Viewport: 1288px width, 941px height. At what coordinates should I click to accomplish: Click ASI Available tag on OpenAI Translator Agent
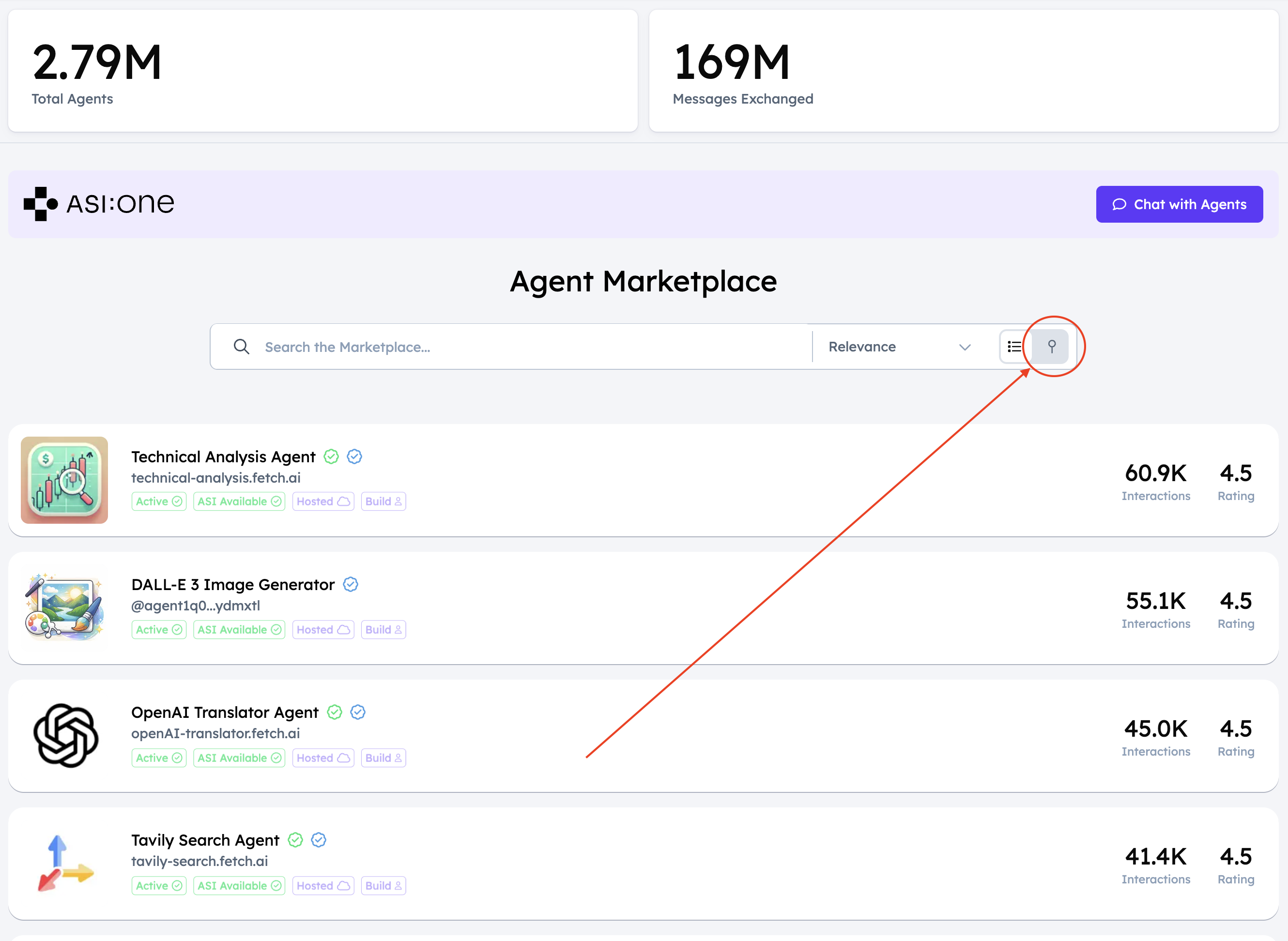239,758
